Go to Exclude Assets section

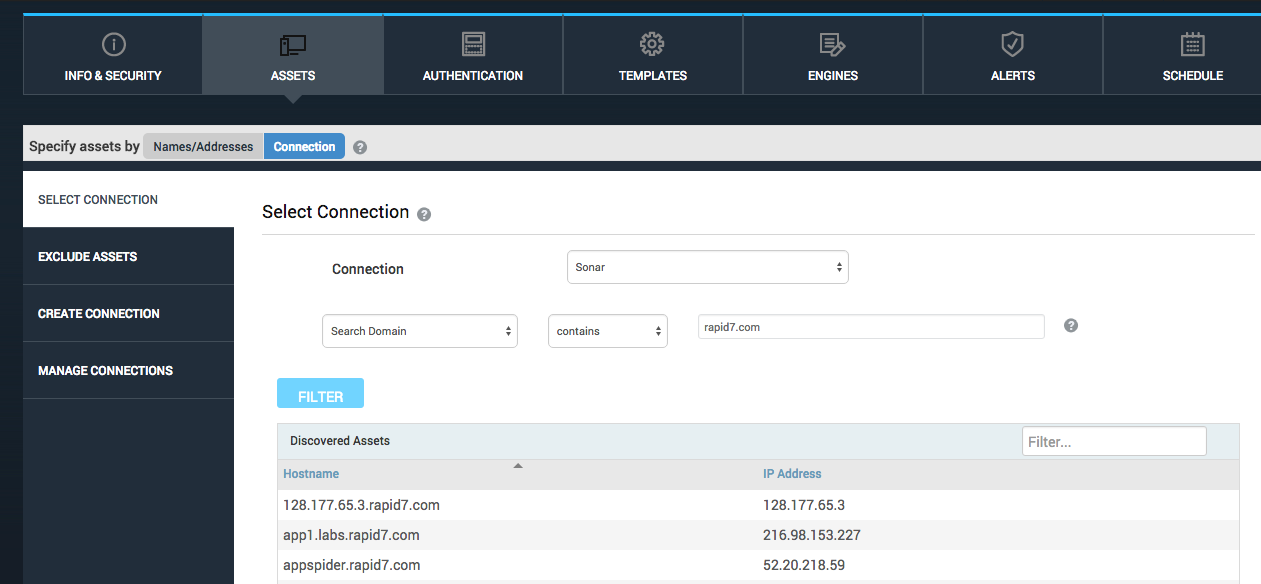pos(88,257)
